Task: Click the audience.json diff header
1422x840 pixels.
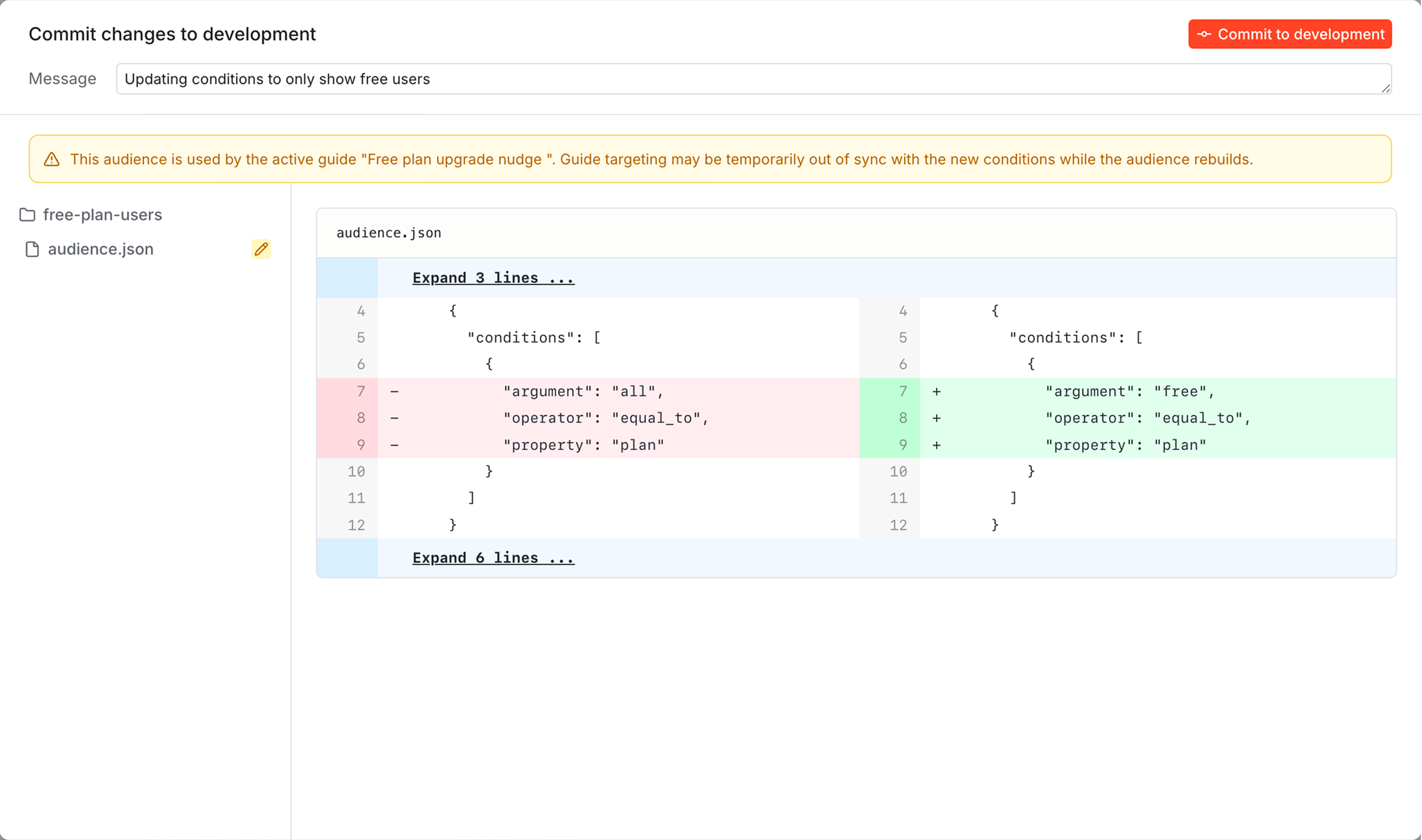Action: coord(857,233)
